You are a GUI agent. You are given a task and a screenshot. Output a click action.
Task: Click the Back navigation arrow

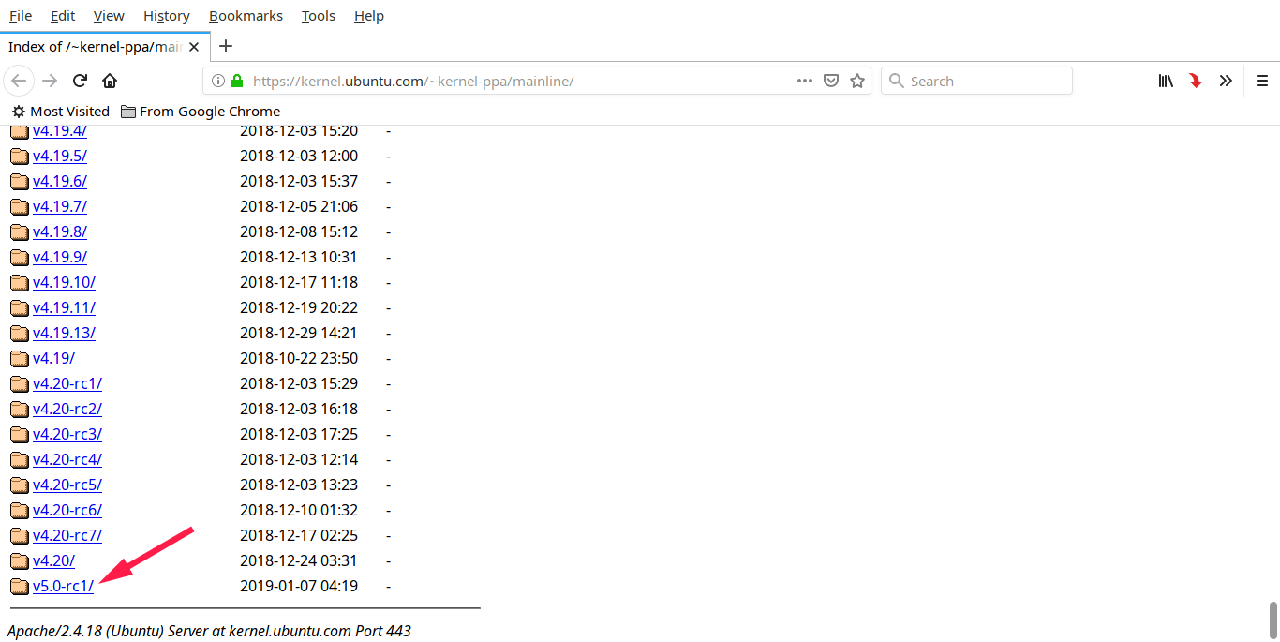(18, 81)
